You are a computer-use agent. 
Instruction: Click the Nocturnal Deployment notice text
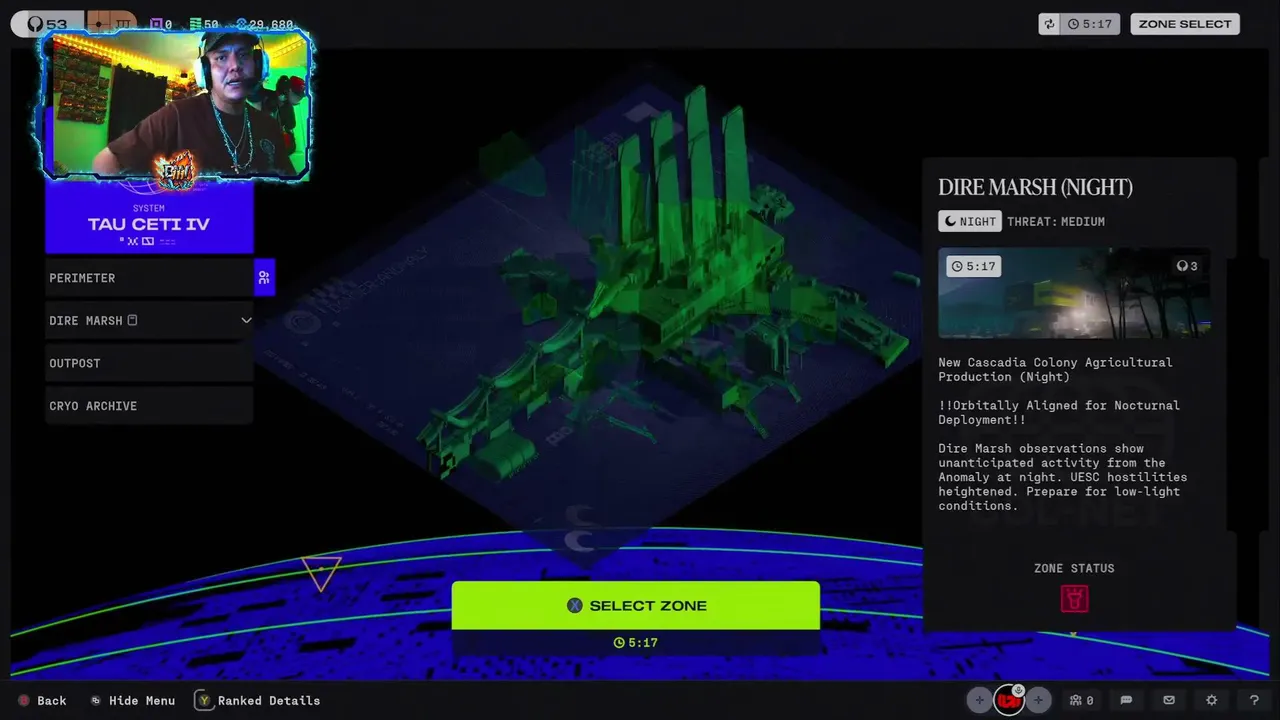1059,412
